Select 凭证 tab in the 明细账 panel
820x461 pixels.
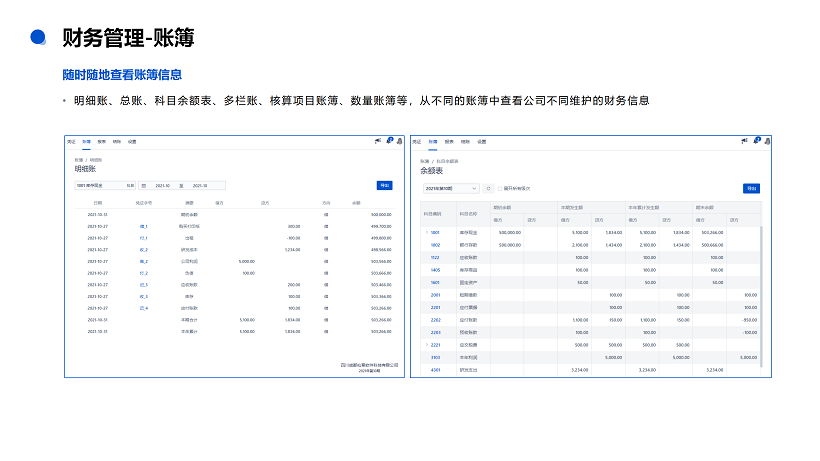click(x=71, y=142)
